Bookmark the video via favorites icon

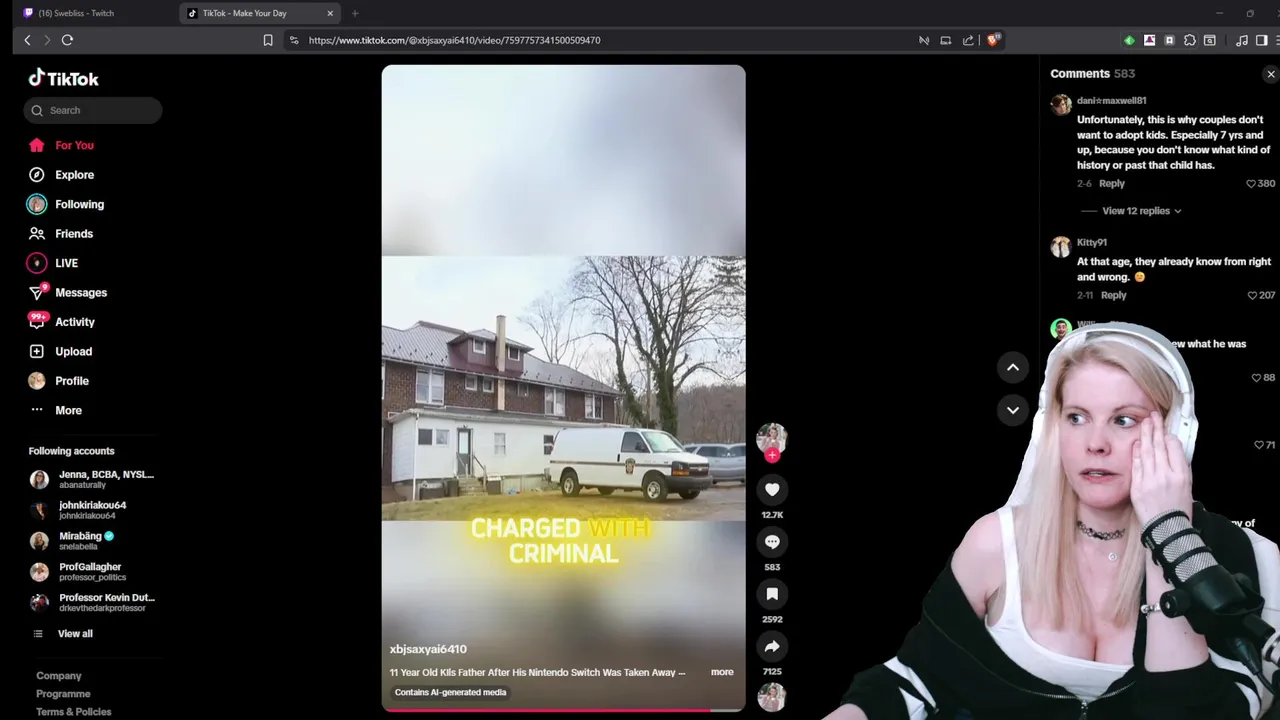(772, 594)
